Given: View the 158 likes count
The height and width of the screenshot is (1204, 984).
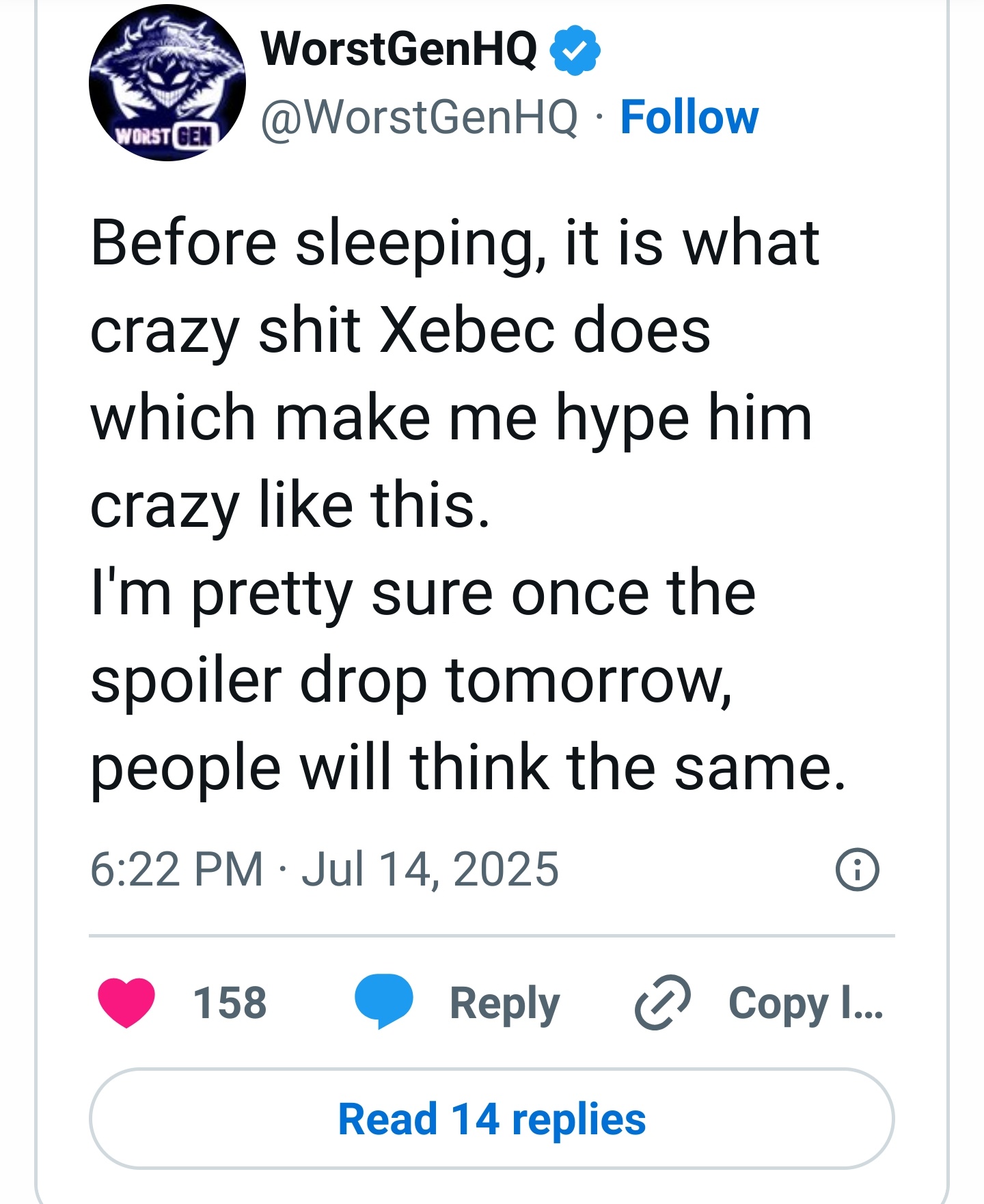Looking at the screenshot, I should [x=230, y=1003].
